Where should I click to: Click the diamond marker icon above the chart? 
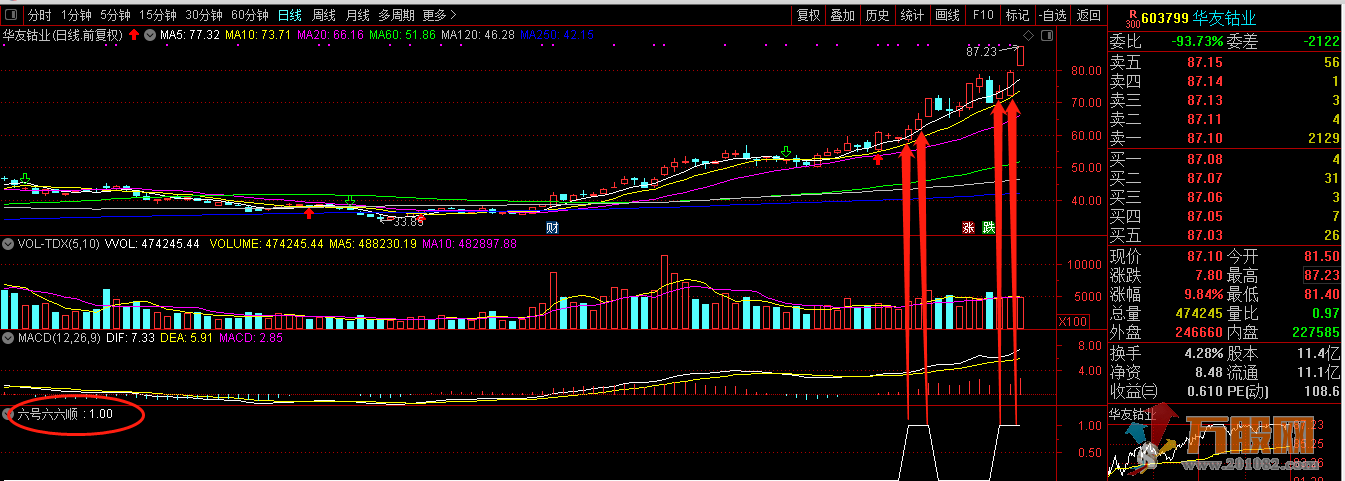click(x=1030, y=35)
